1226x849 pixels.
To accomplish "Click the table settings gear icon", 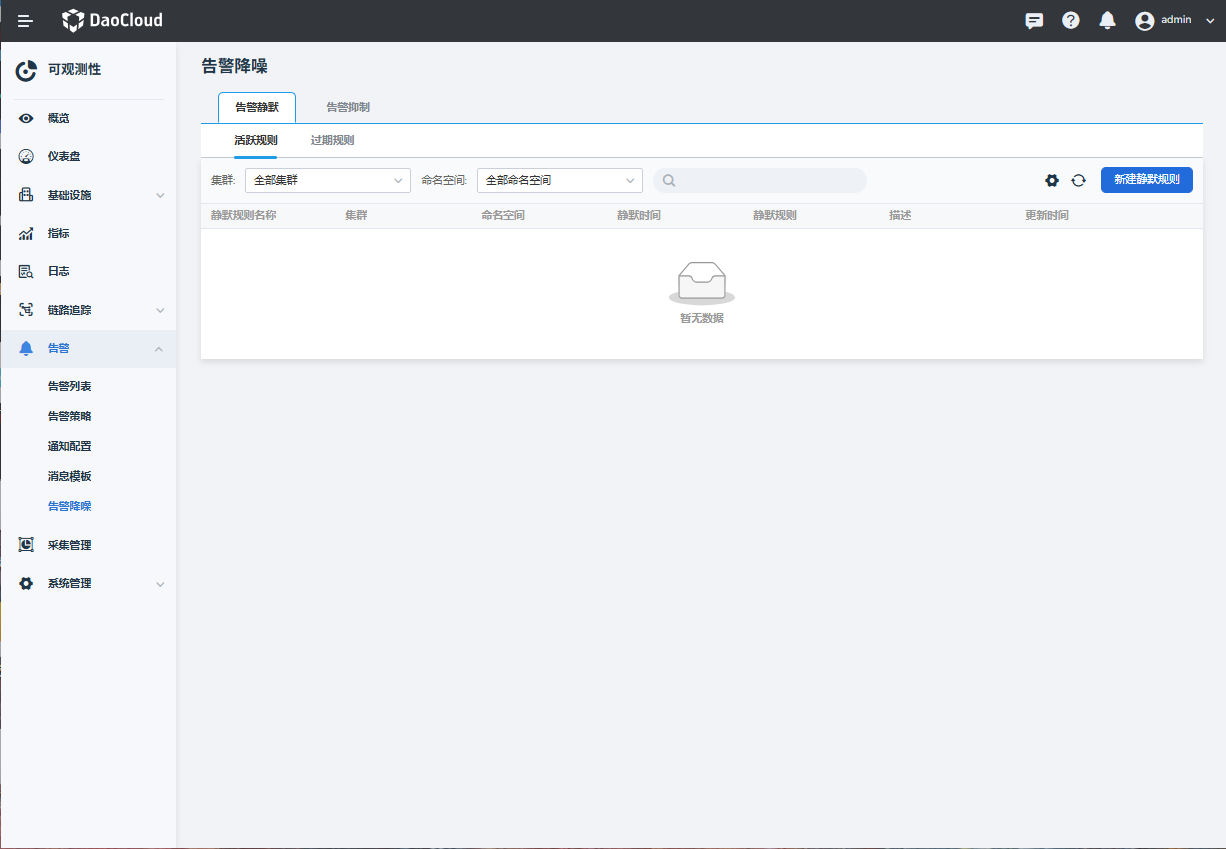I will (1051, 181).
